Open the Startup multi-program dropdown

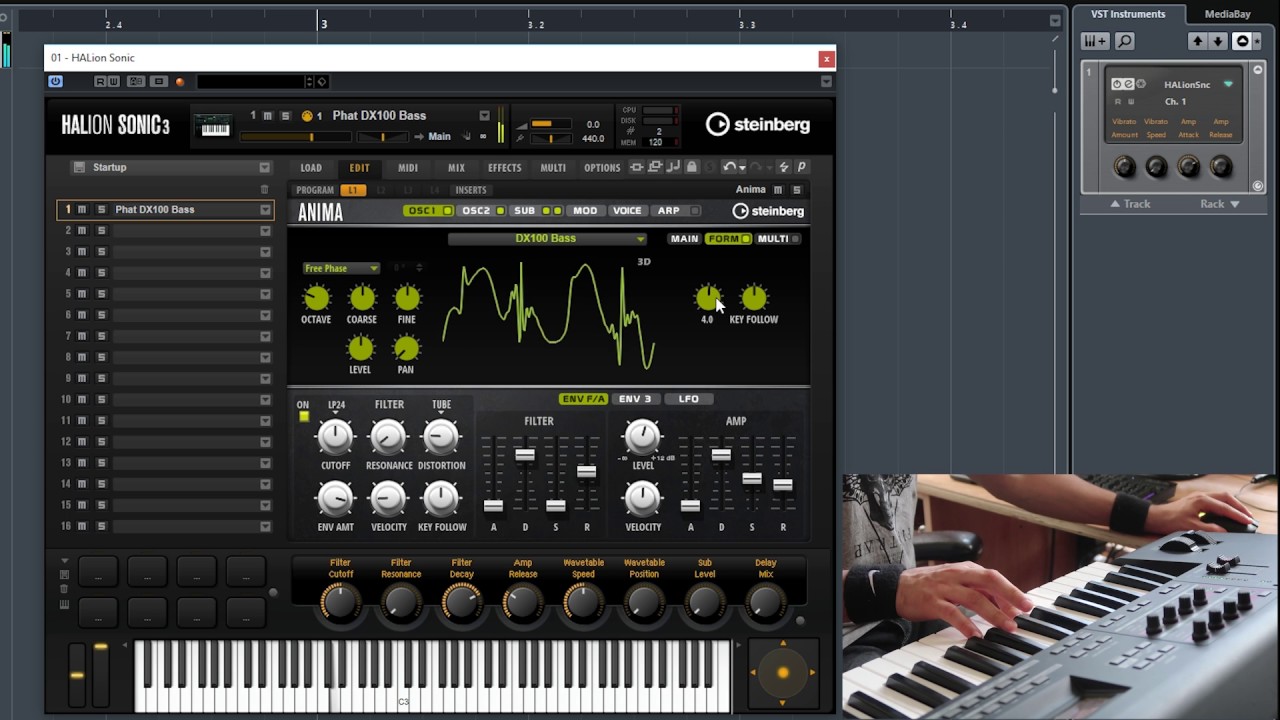point(264,168)
